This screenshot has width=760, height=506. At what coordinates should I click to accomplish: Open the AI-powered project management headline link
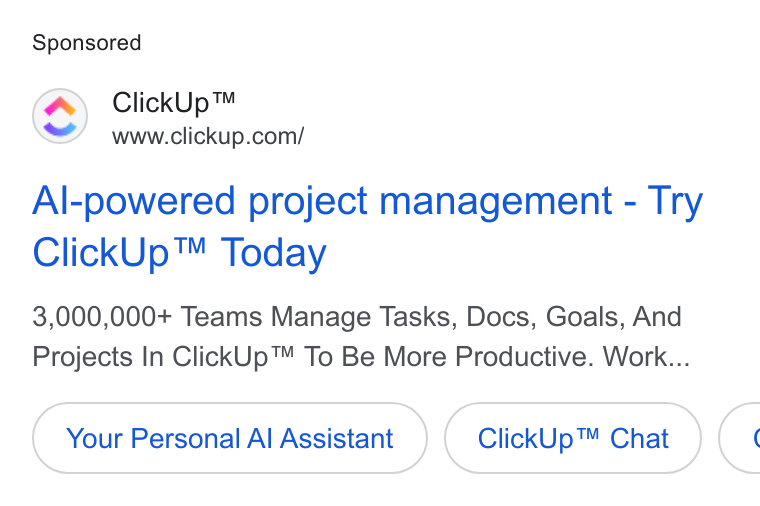(367, 226)
